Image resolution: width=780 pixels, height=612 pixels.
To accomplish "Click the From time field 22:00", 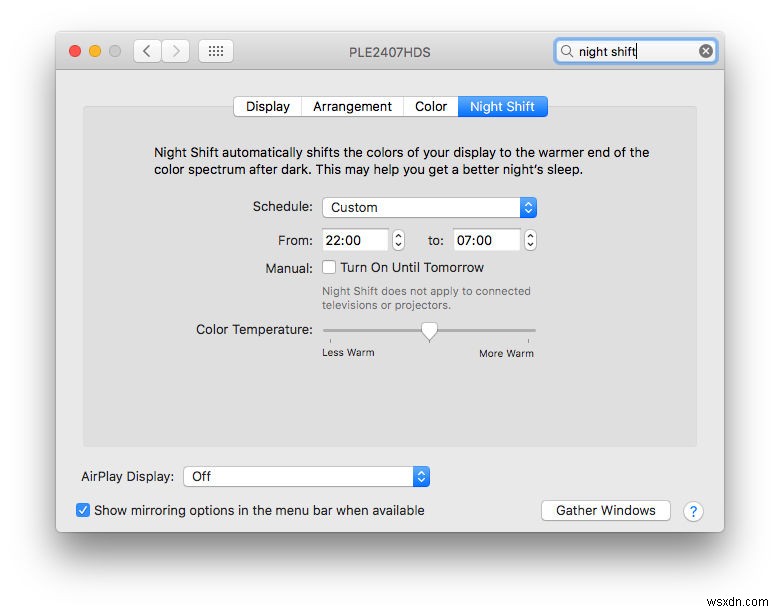I will click(x=355, y=240).
